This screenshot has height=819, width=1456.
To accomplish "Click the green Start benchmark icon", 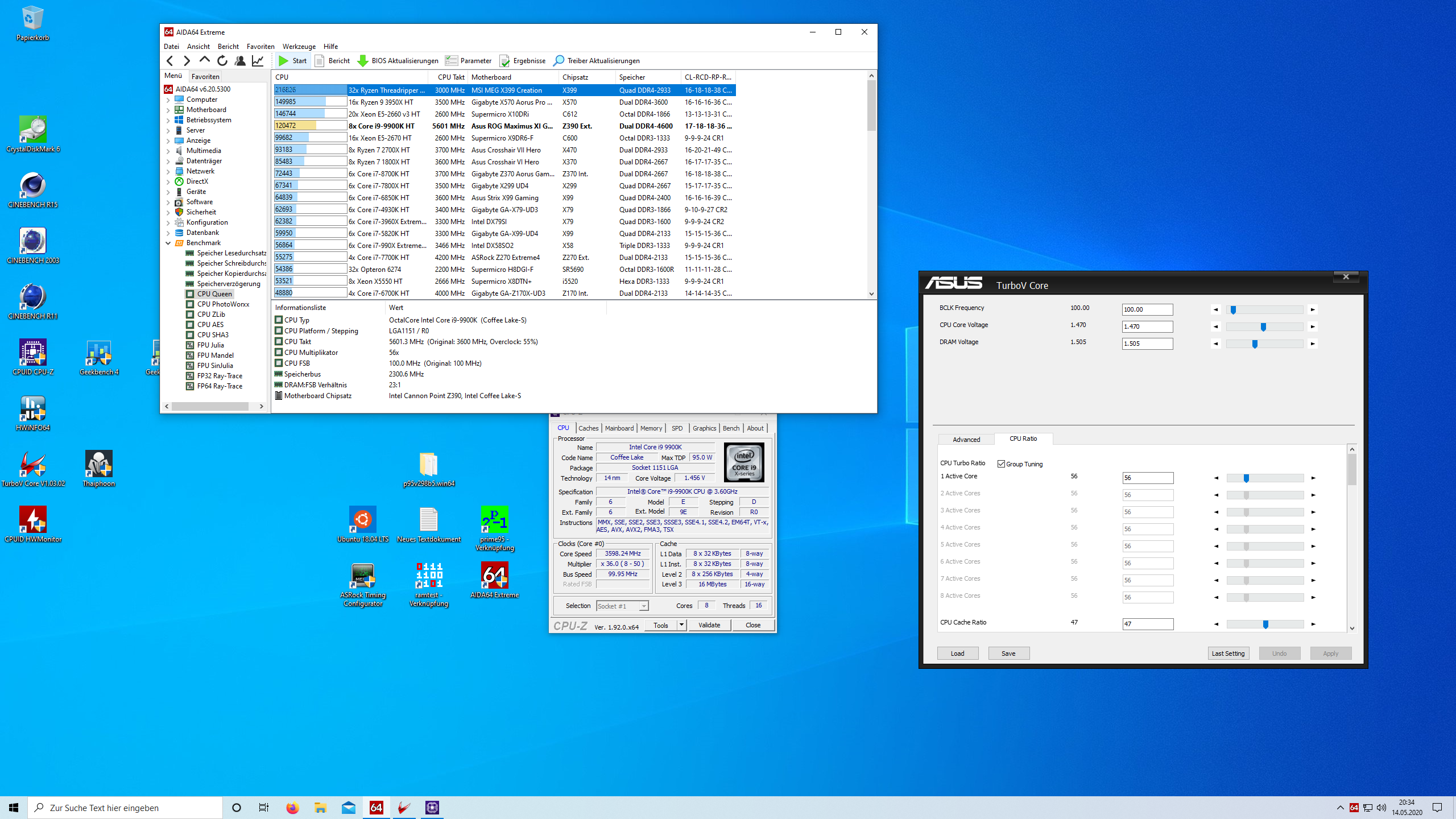I will pyautogui.click(x=283, y=61).
